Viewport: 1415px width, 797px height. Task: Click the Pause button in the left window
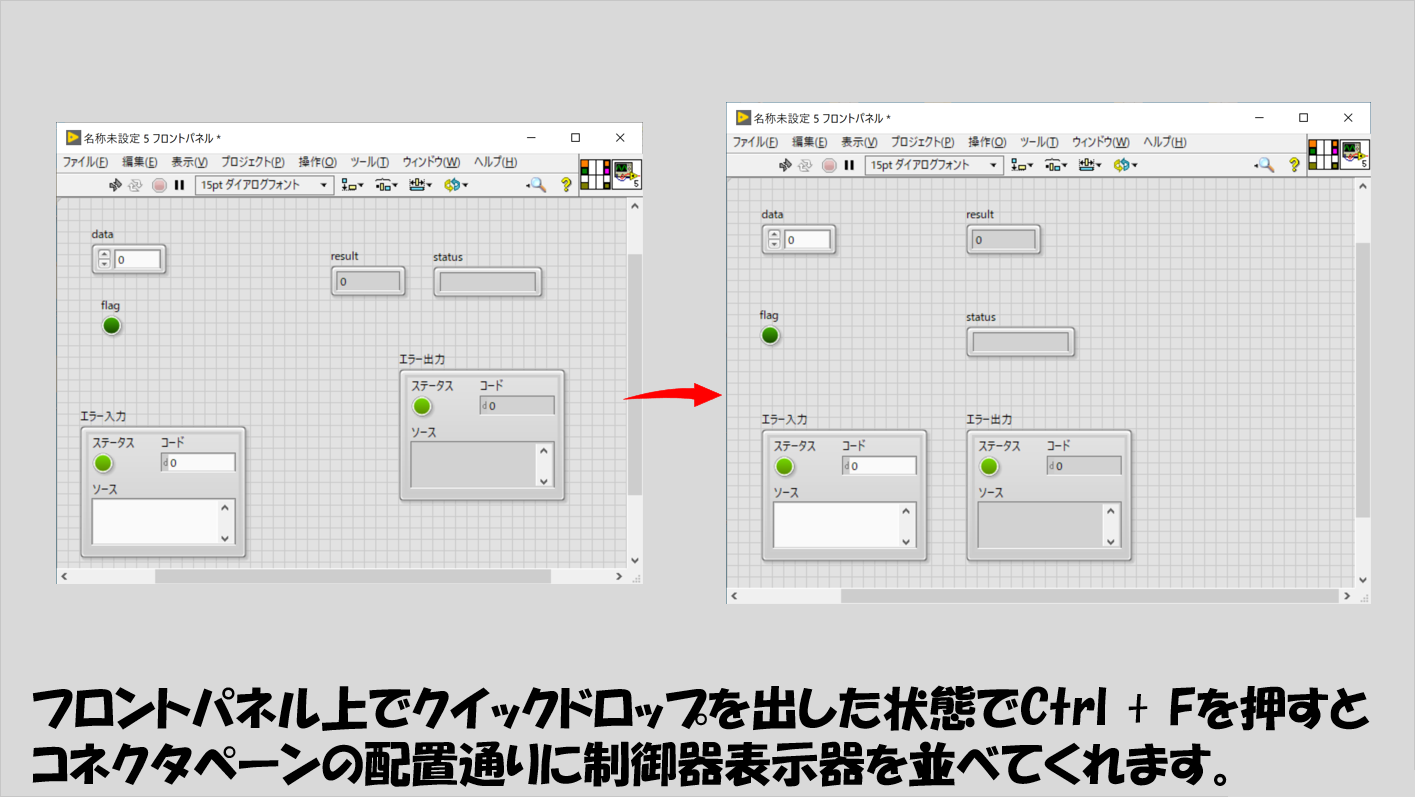point(180,185)
